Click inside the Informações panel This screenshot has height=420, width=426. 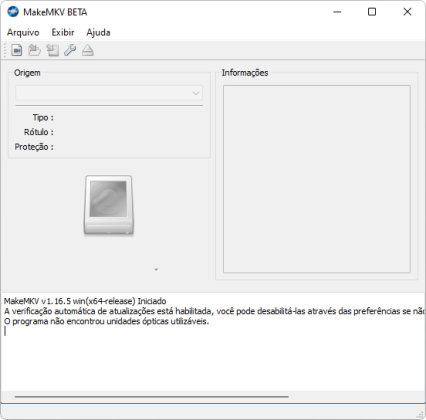coord(317,179)
